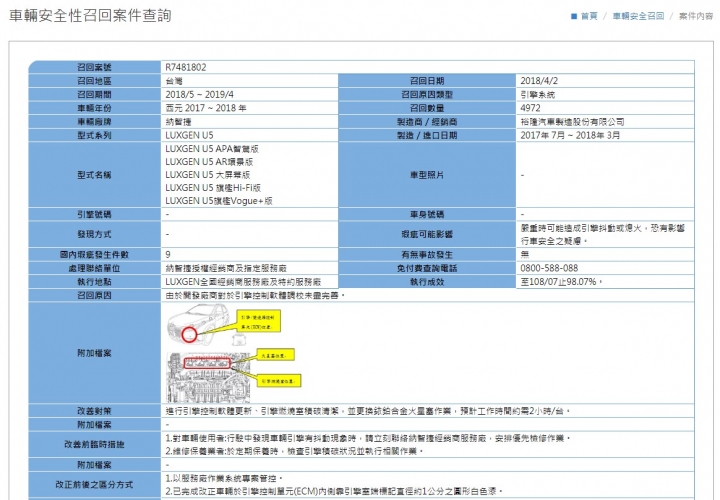Select the model LUXGEN U5 旗艦Hi-Fi版
Image resolution: width=720 pixels, height=500 pixels.
tap(213, 187)
